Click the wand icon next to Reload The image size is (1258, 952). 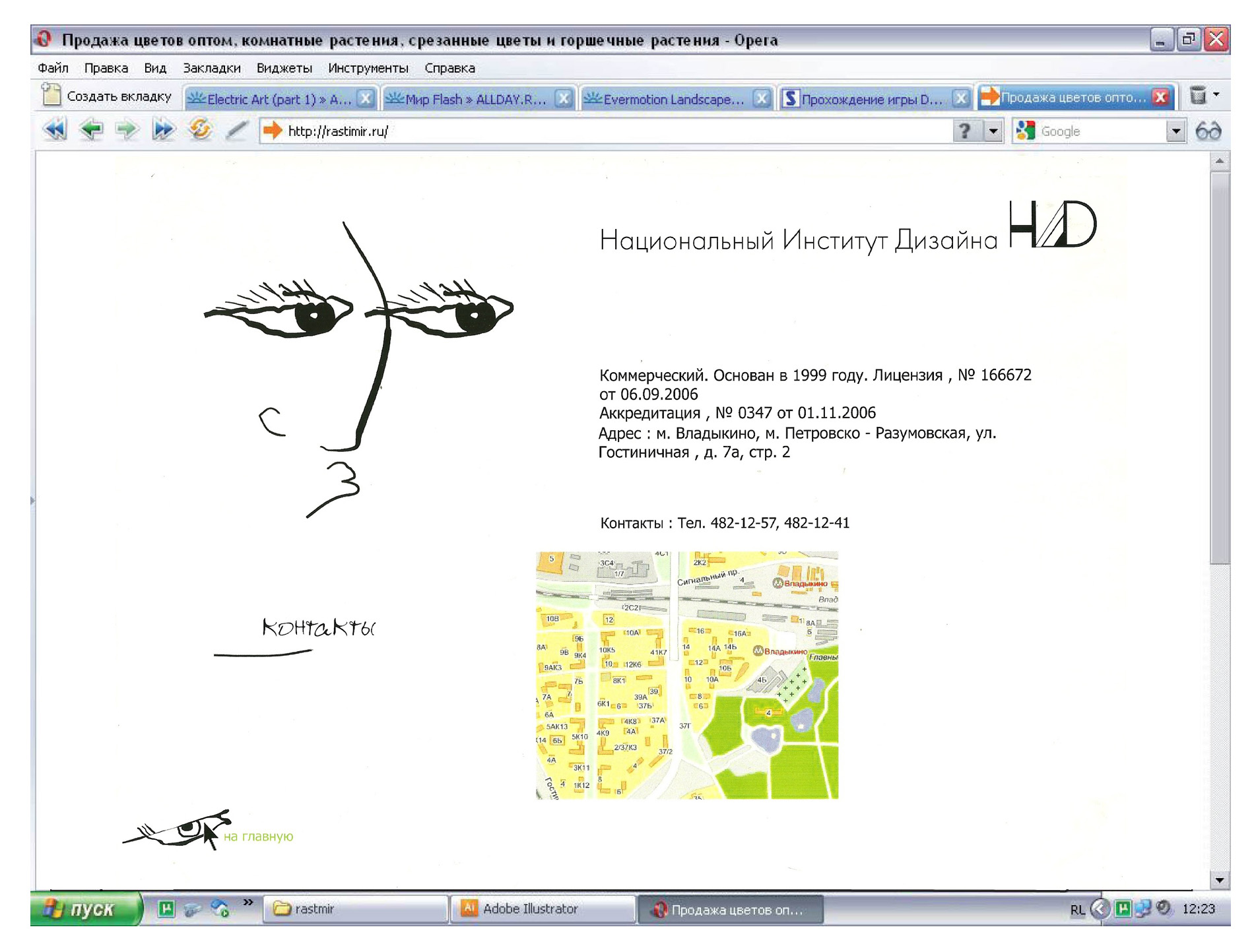(236, 130)
